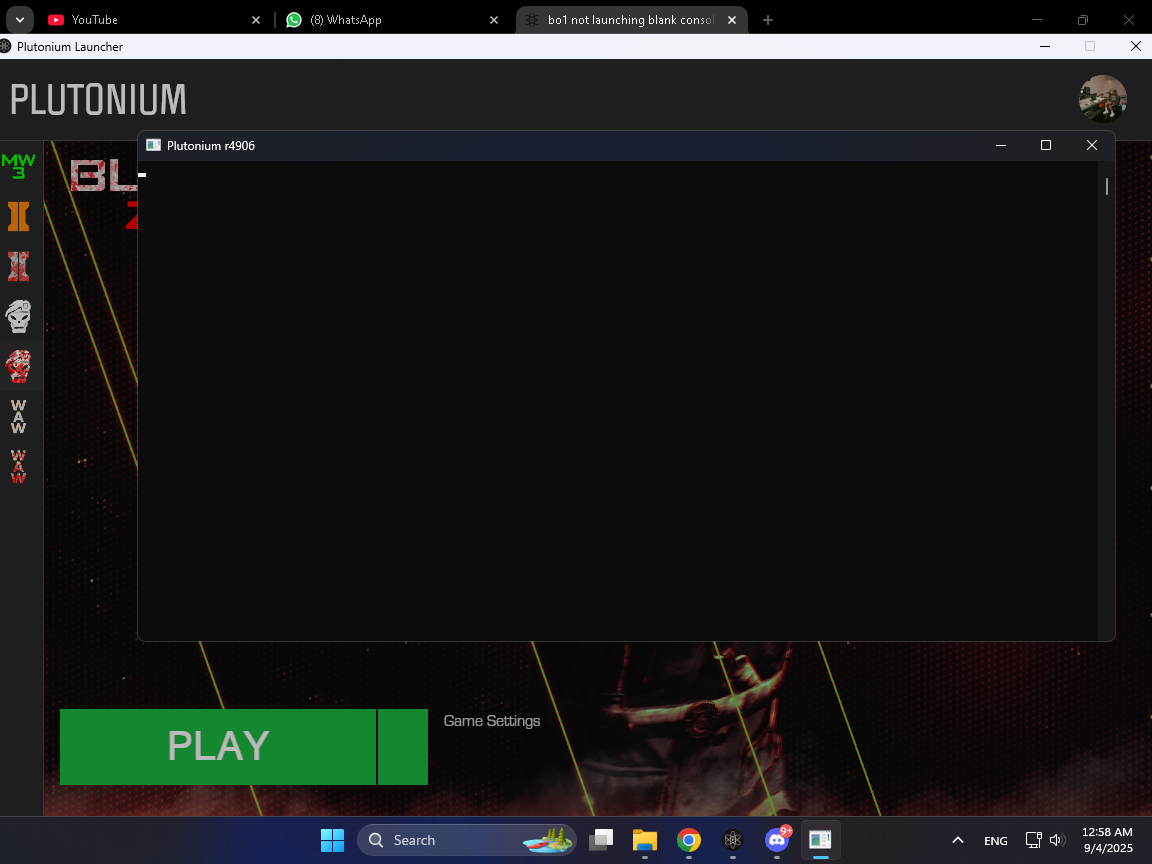
Task: Open Plutonium Launcher atom icon in taskbar
Action: [732, 840]
